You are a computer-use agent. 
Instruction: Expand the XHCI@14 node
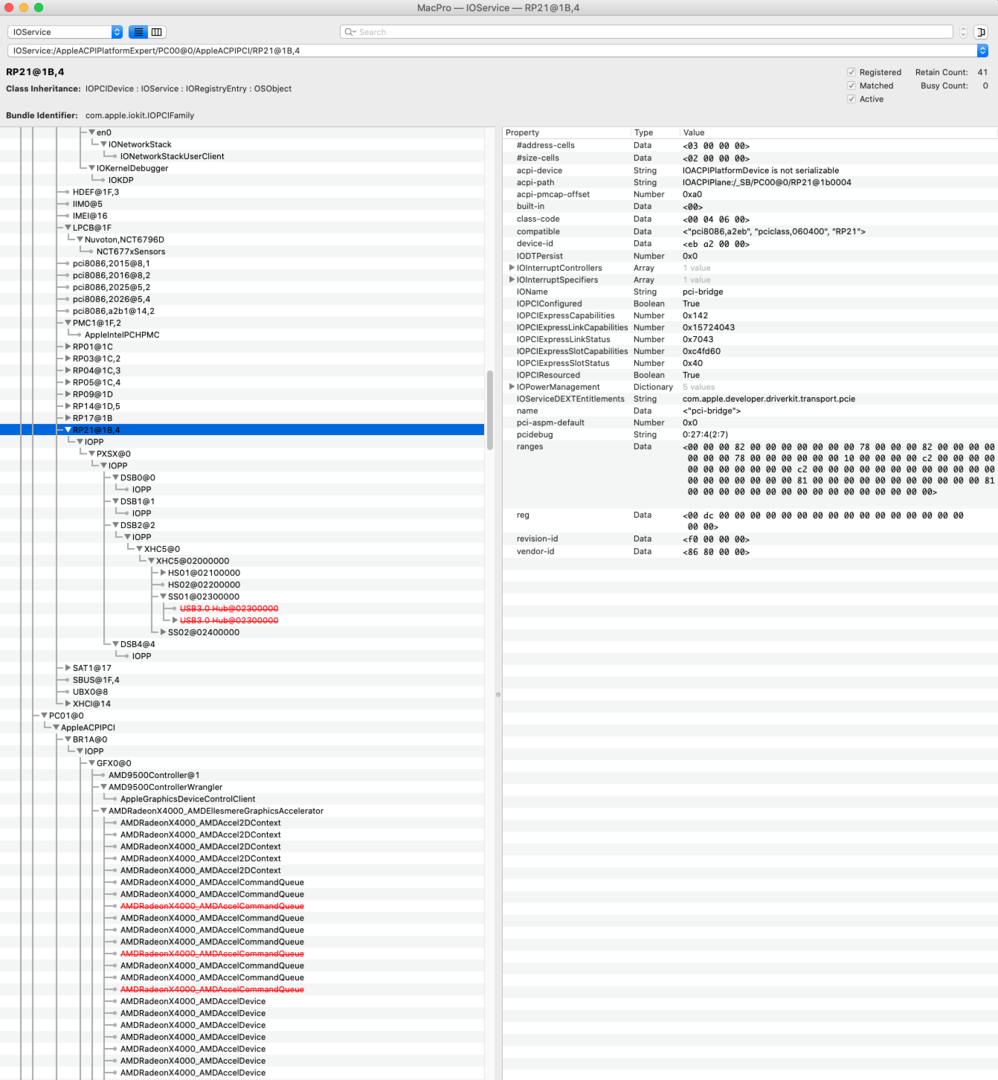pos(67,704)
